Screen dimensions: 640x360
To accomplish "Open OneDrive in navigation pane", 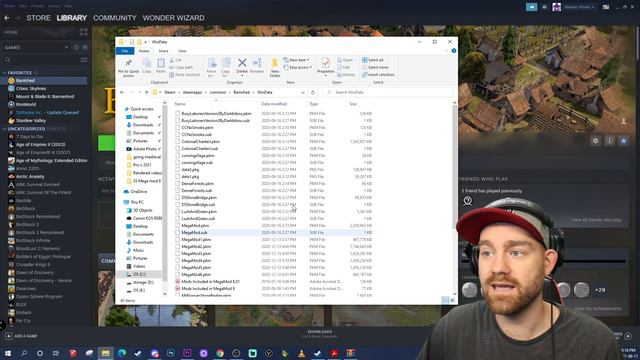I will [139, 191].
